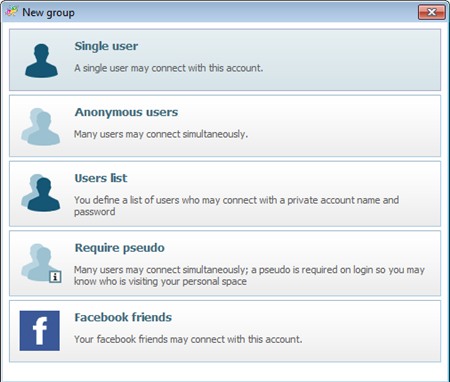Click text "Many users may connect simultaneously."
450x382 pixels.
tap(161, 134)
